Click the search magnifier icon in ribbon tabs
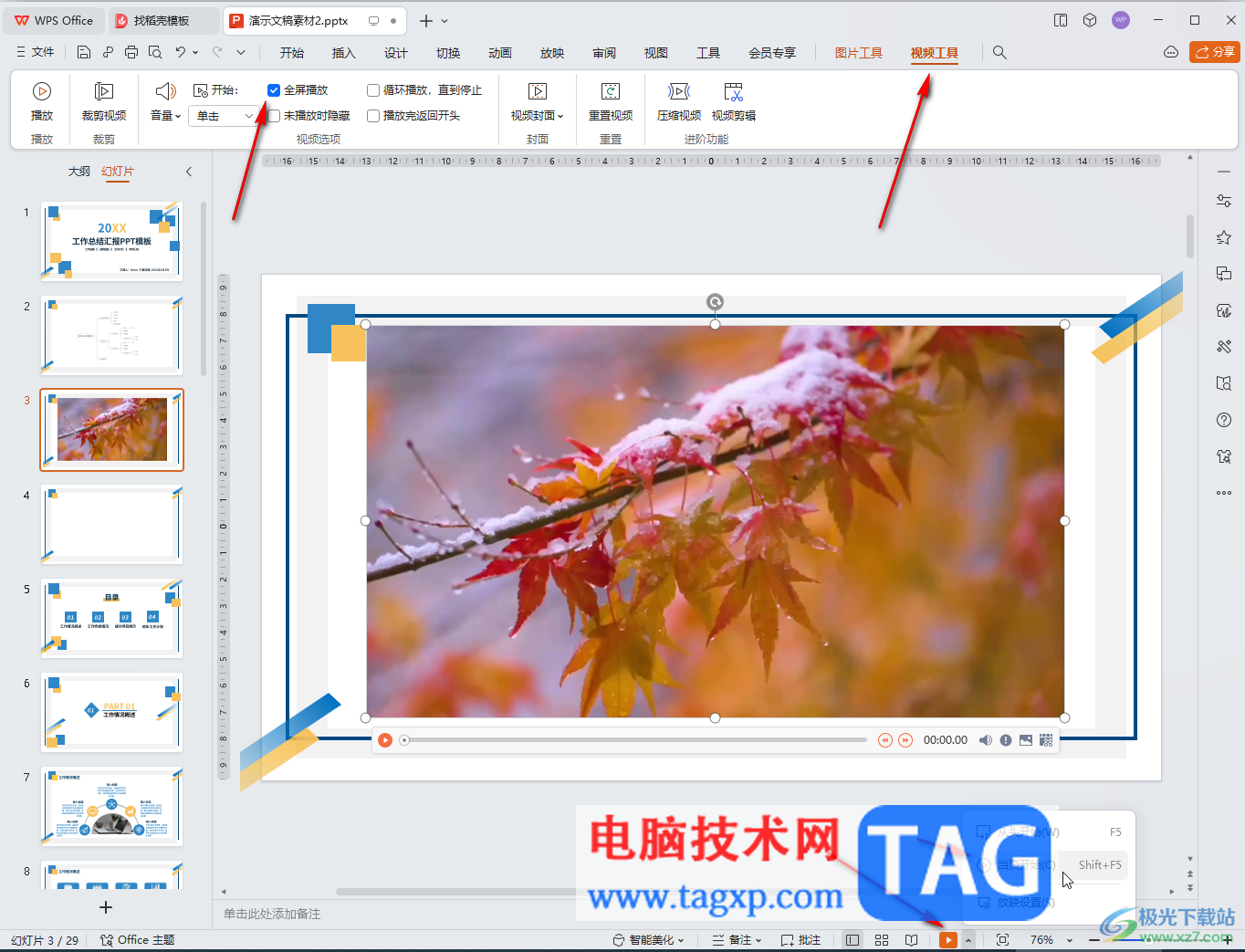 coord(999,53)
